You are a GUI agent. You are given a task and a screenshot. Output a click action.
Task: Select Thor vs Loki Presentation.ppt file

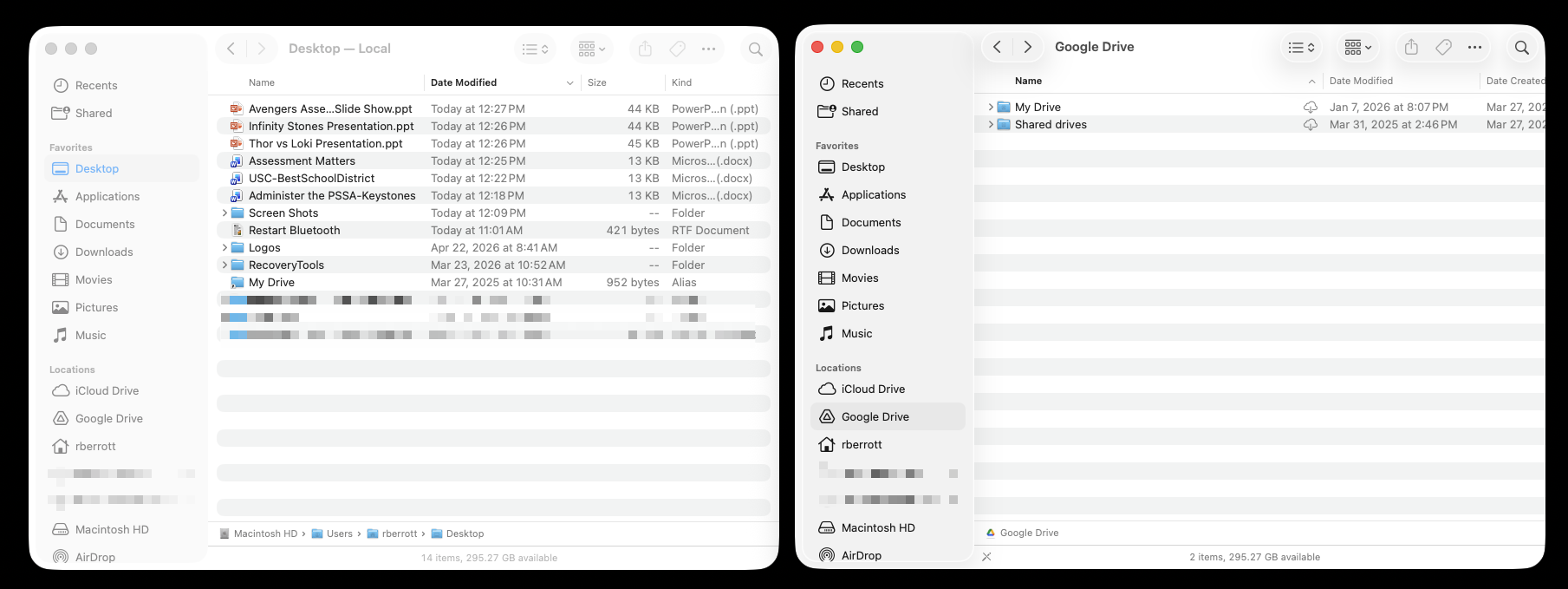tap(493, 143)
